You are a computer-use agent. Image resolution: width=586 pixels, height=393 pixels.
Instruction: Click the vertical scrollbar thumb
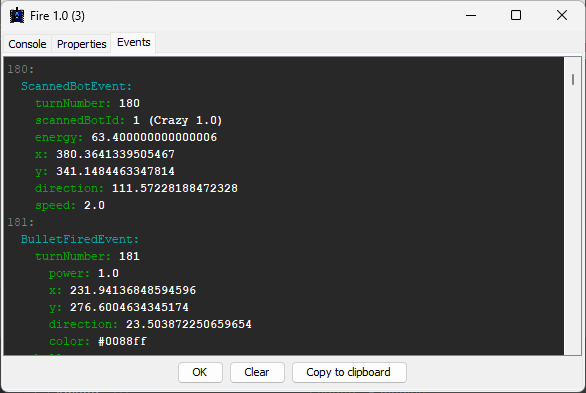[573, 79]
